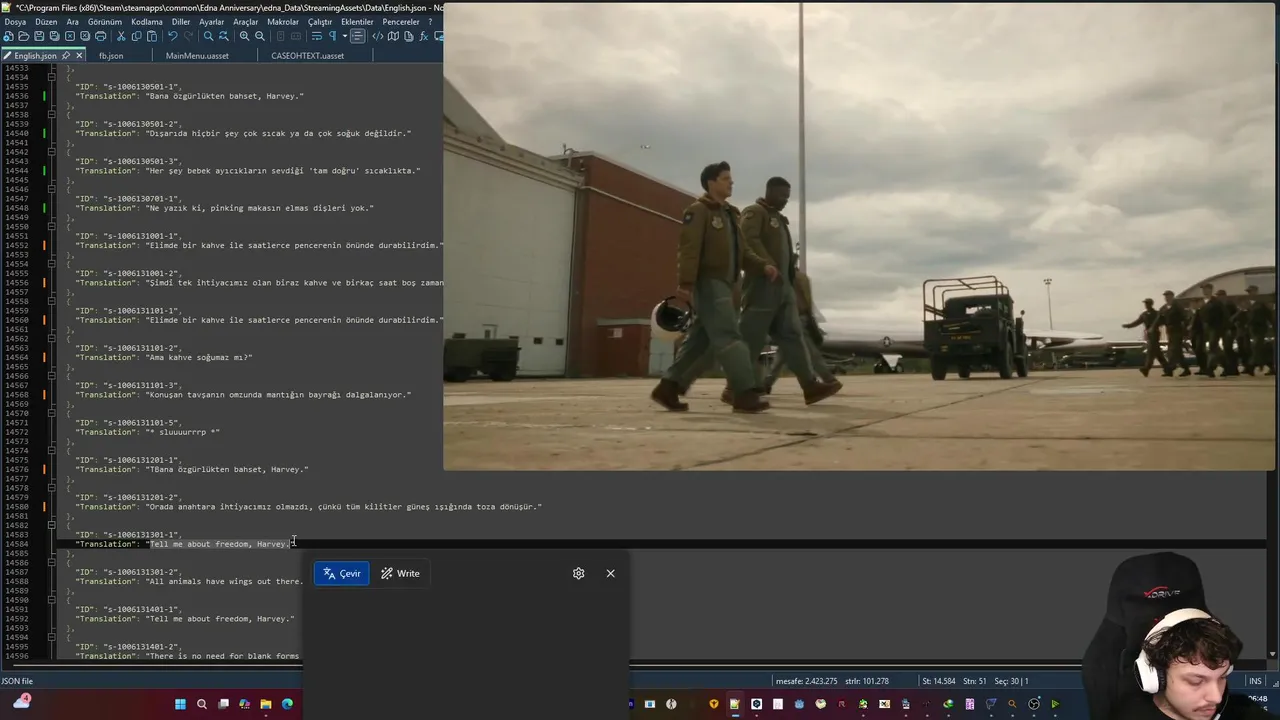Click the Write button in popup
This screenshot has width=1280, height=720.
tap(400, 573)
